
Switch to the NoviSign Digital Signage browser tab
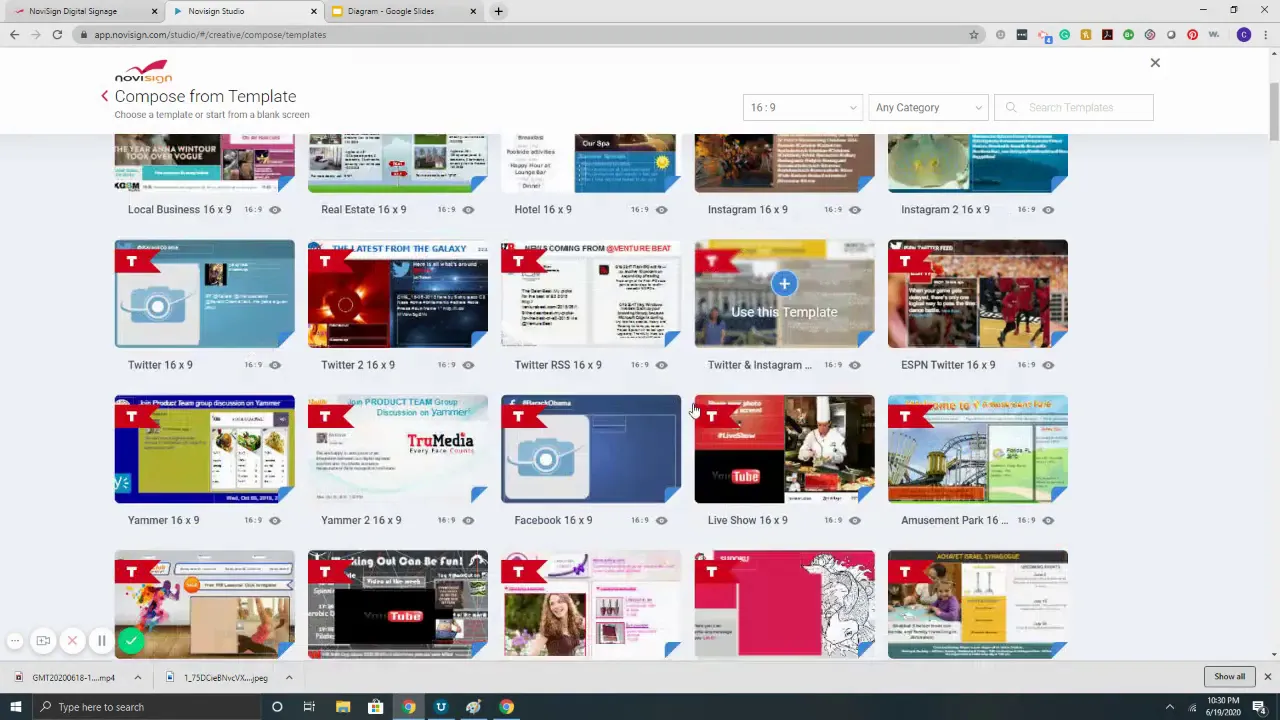tap(85, 11)
